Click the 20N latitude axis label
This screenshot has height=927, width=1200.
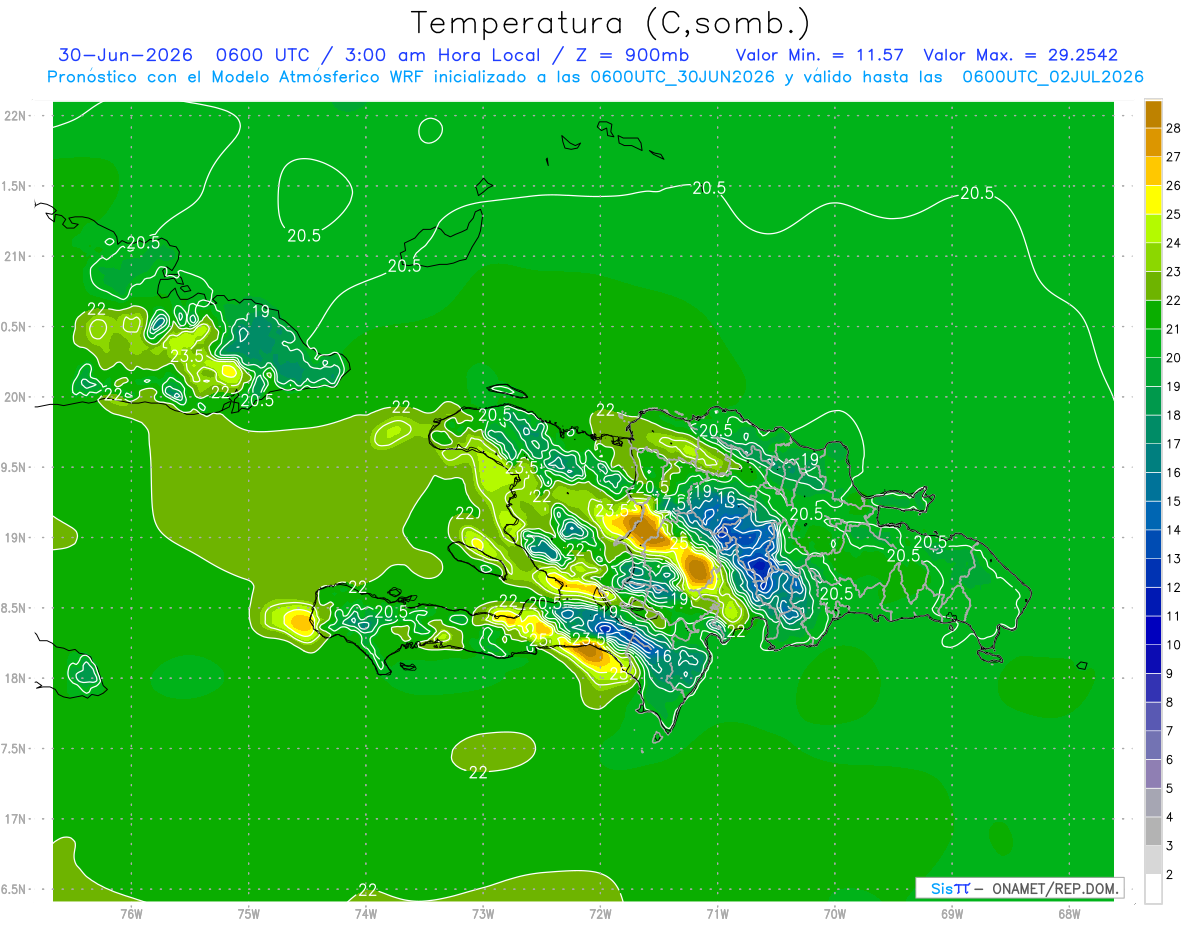(x=16, y=397)
